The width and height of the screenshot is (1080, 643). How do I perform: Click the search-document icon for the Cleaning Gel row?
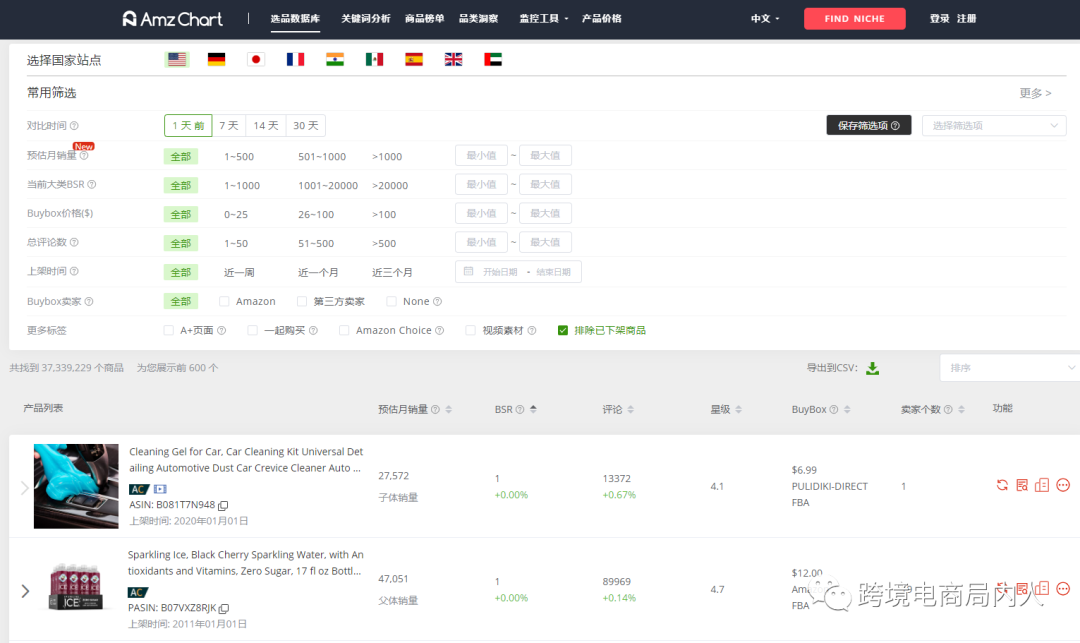click(x=1022, y=485)
